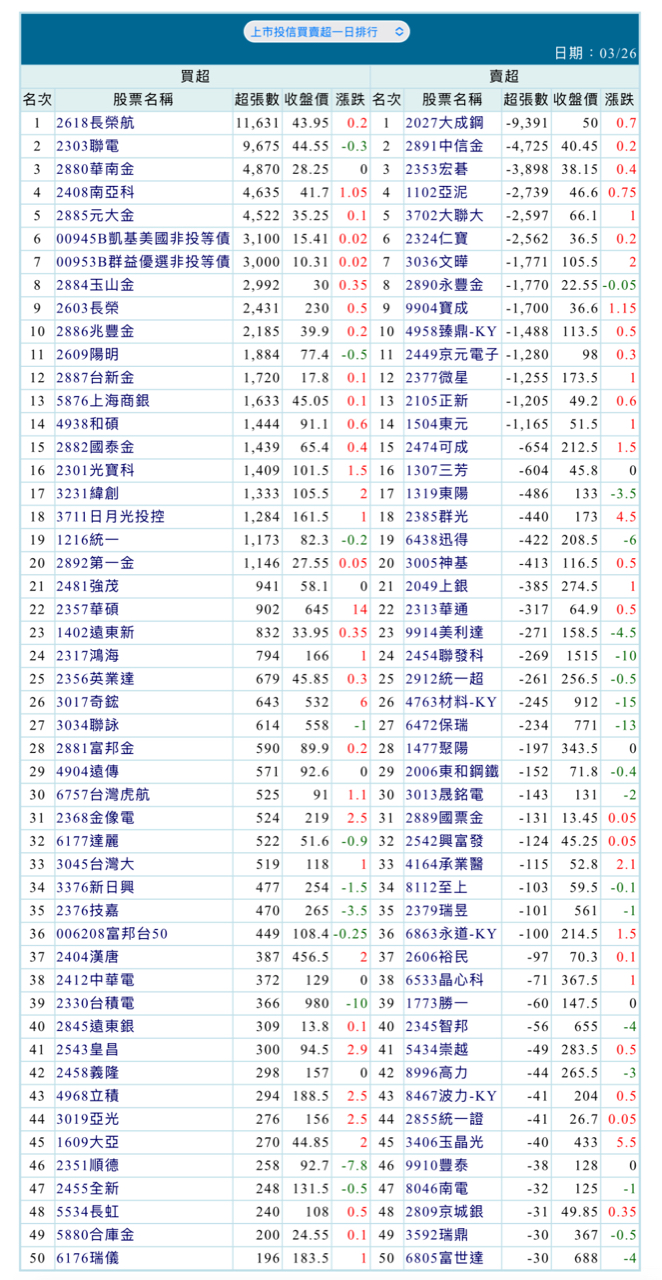This screenshot has width=662, height=1280.
Task: Open stock link 6176瑞儀
Action: pos(86,1258)
